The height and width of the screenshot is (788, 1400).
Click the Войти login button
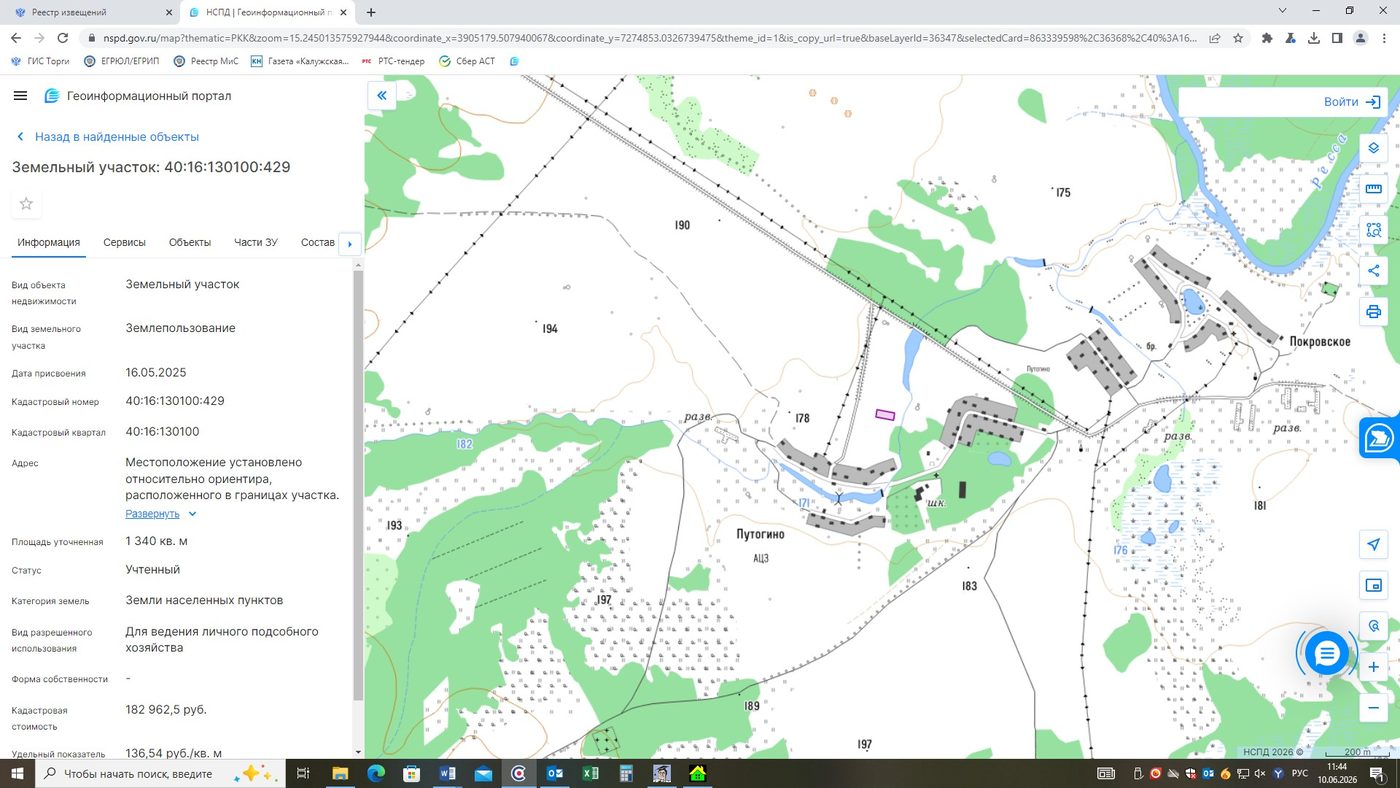coord(1353,102)
